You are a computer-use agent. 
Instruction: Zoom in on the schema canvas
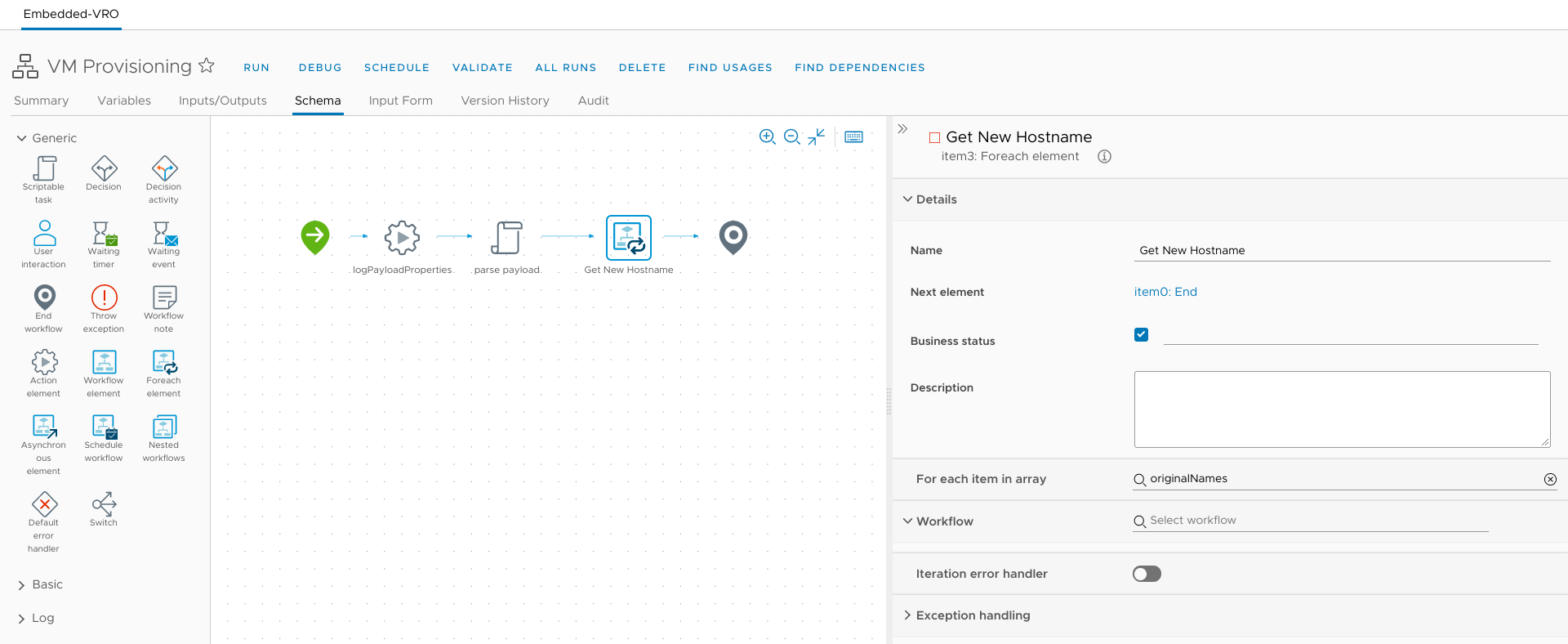pos(767,137)
